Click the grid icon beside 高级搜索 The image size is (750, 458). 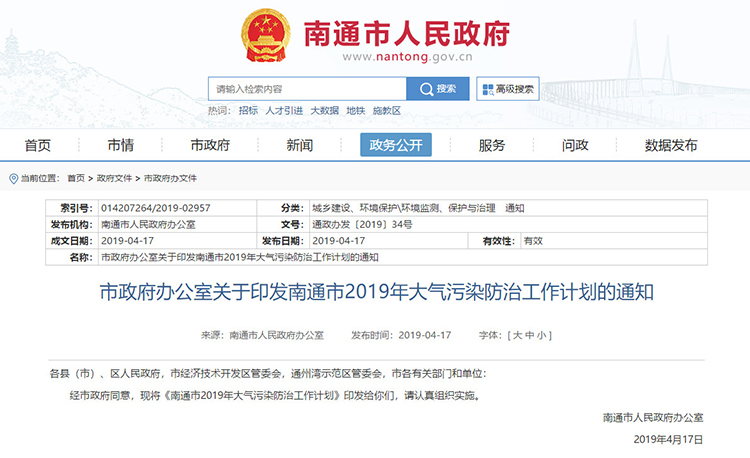(x=487, y=89)
